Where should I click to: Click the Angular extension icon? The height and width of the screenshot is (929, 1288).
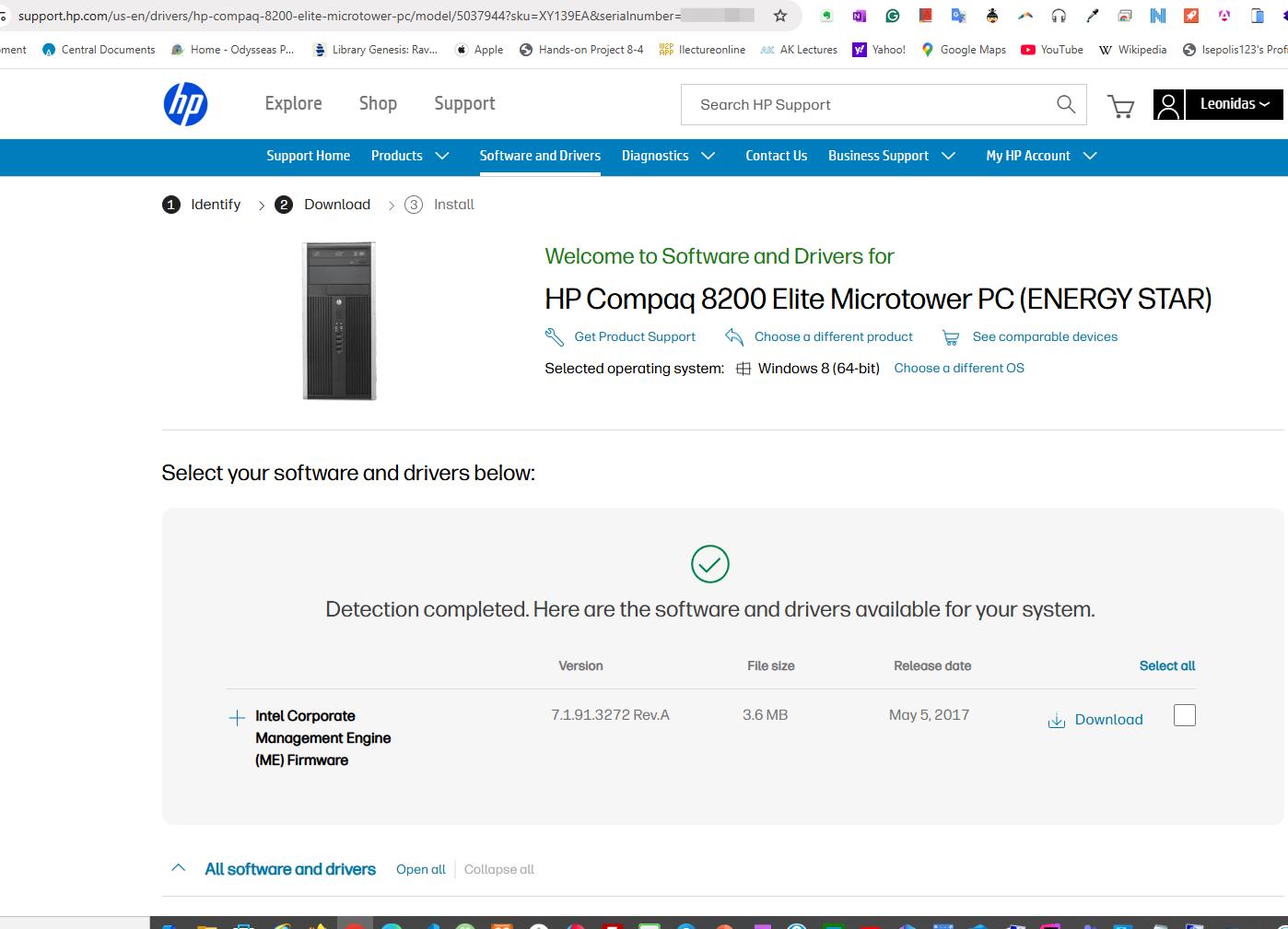(1224, 16)
